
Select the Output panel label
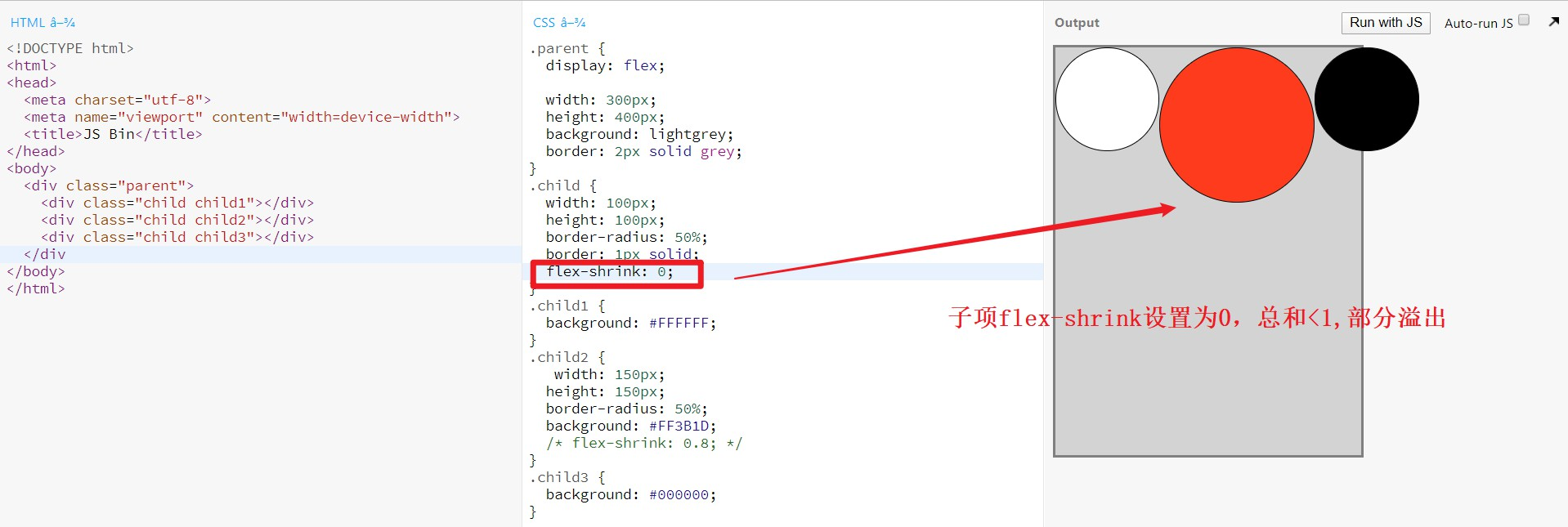pos(1077,23)
